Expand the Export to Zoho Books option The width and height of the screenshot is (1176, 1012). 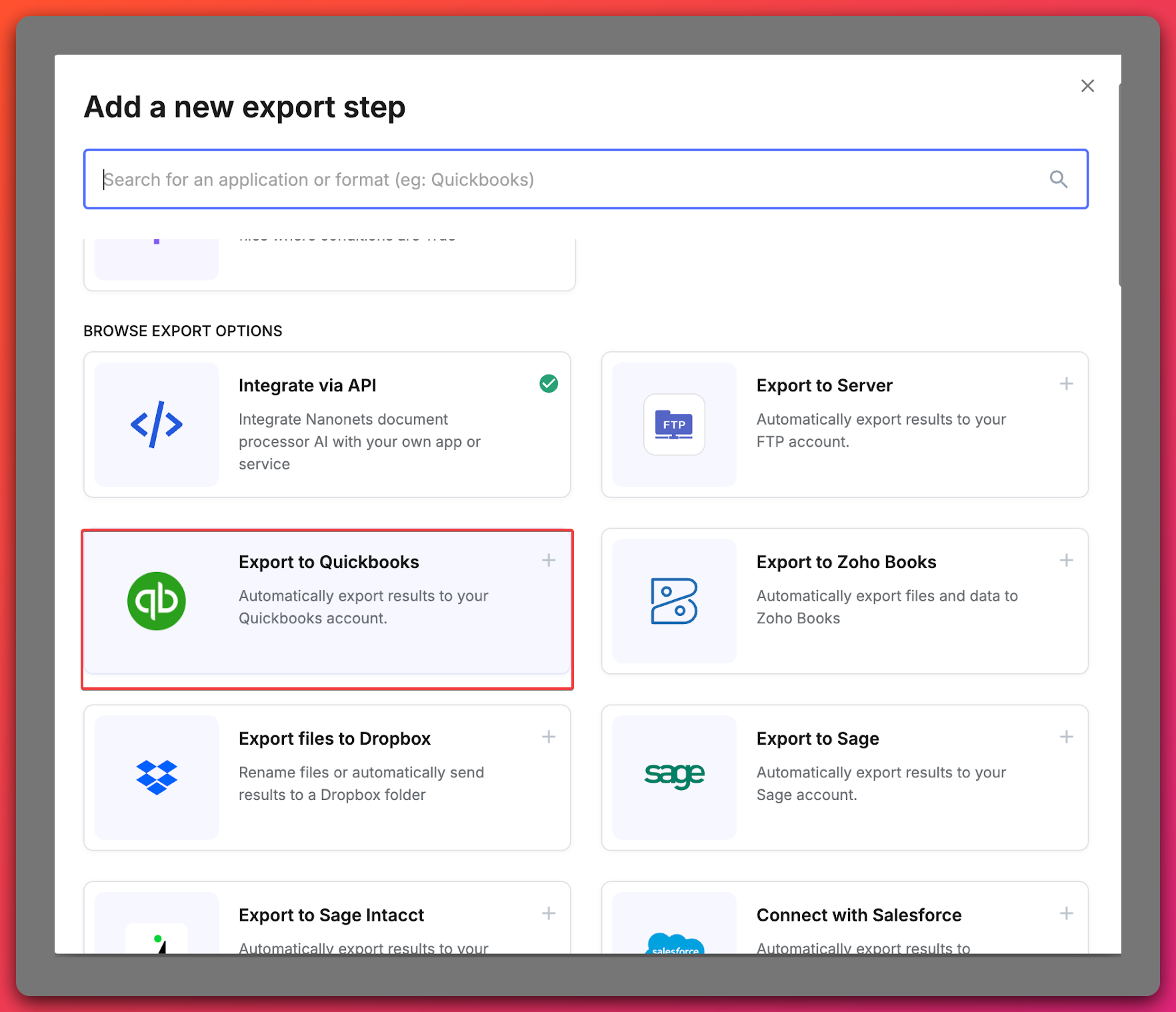pyautogui.click(x=1066, y=560)
